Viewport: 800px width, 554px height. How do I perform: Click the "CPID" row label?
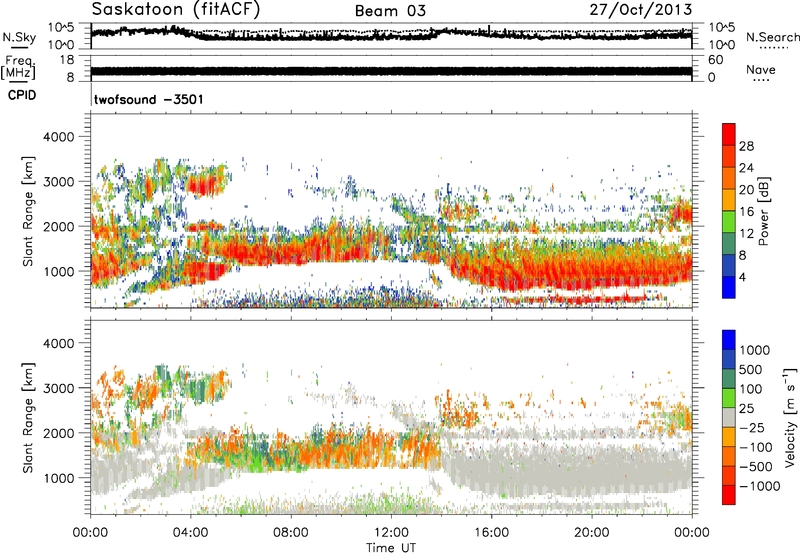point(22,95)
